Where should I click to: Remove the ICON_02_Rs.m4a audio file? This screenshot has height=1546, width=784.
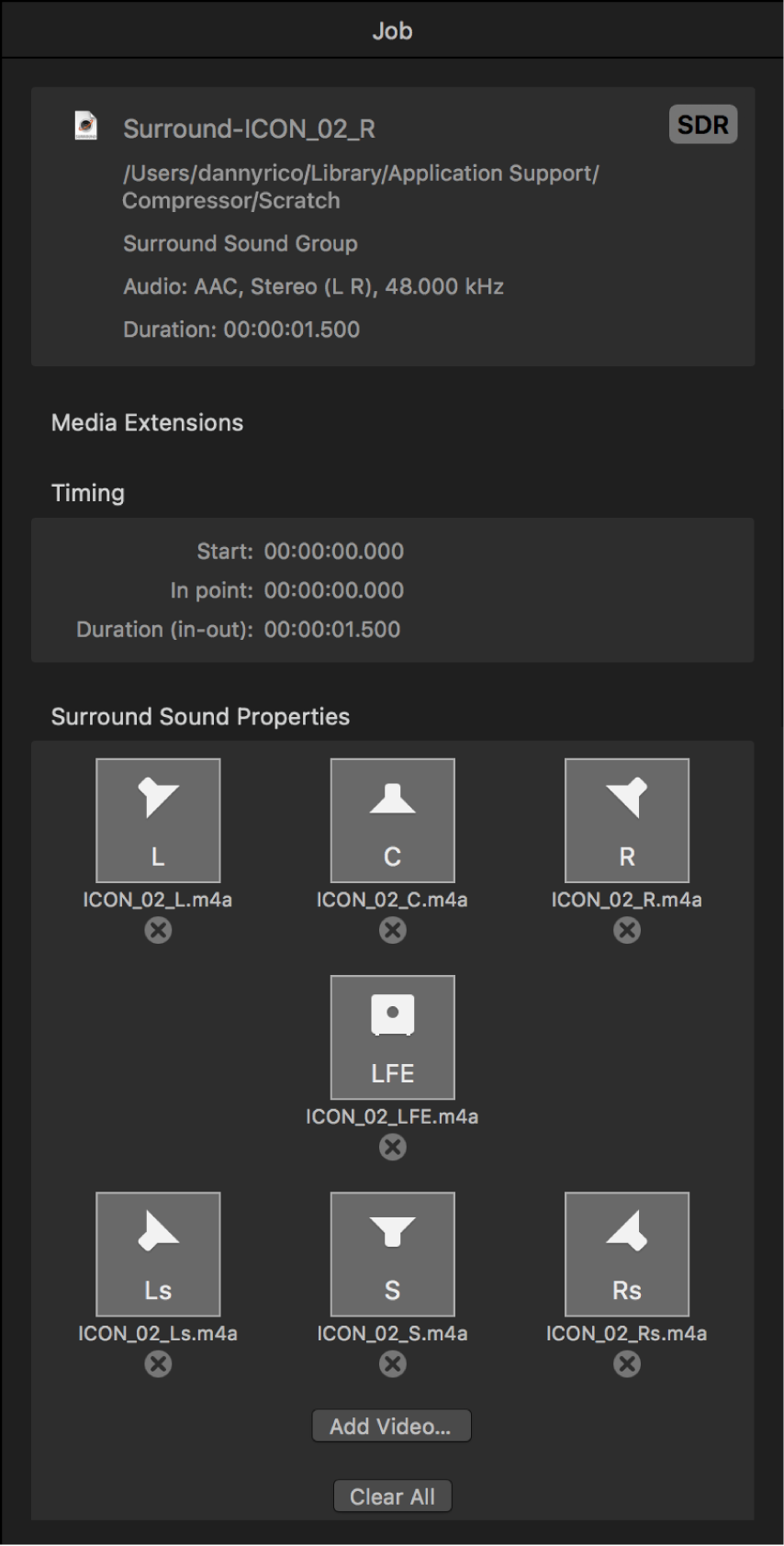tap(626, 1364)
